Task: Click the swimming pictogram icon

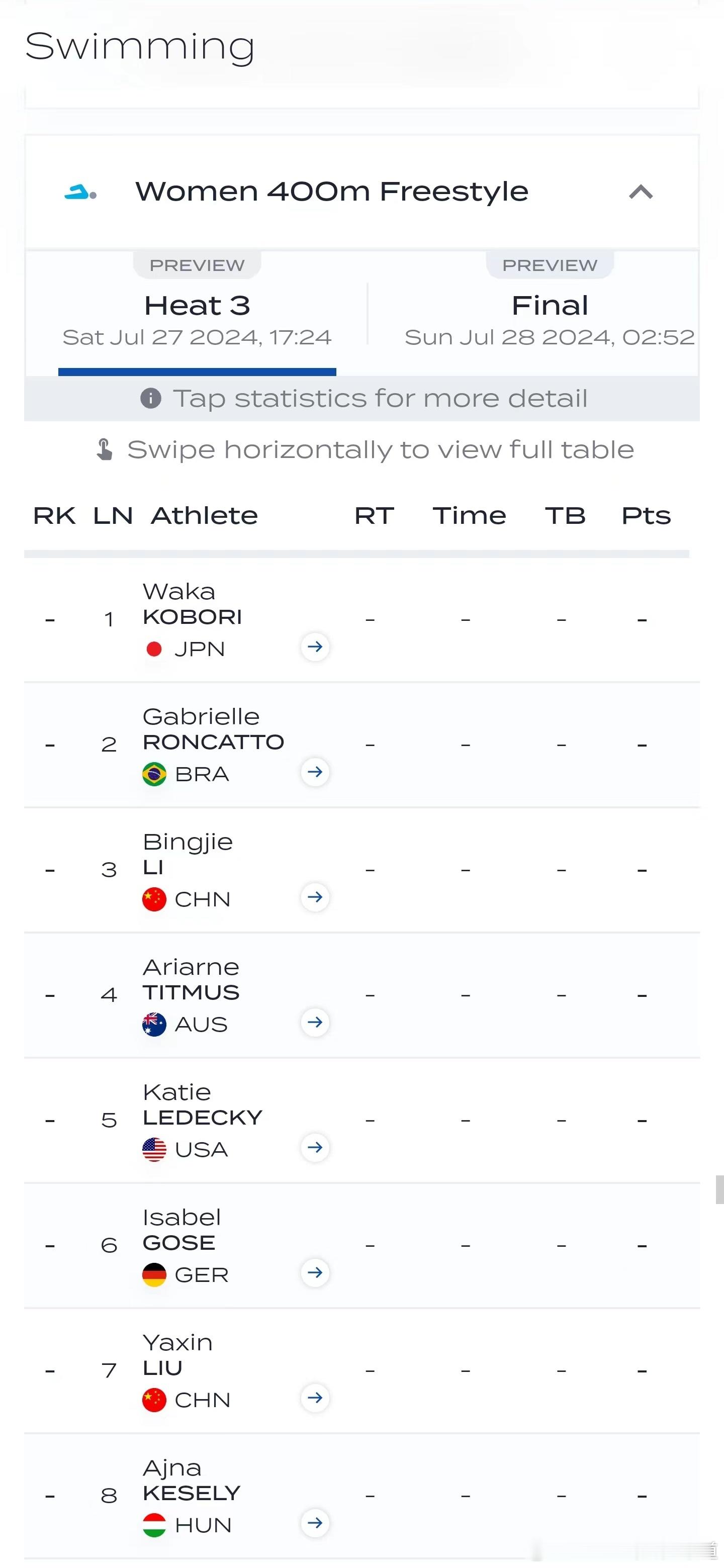Action: 80,193
